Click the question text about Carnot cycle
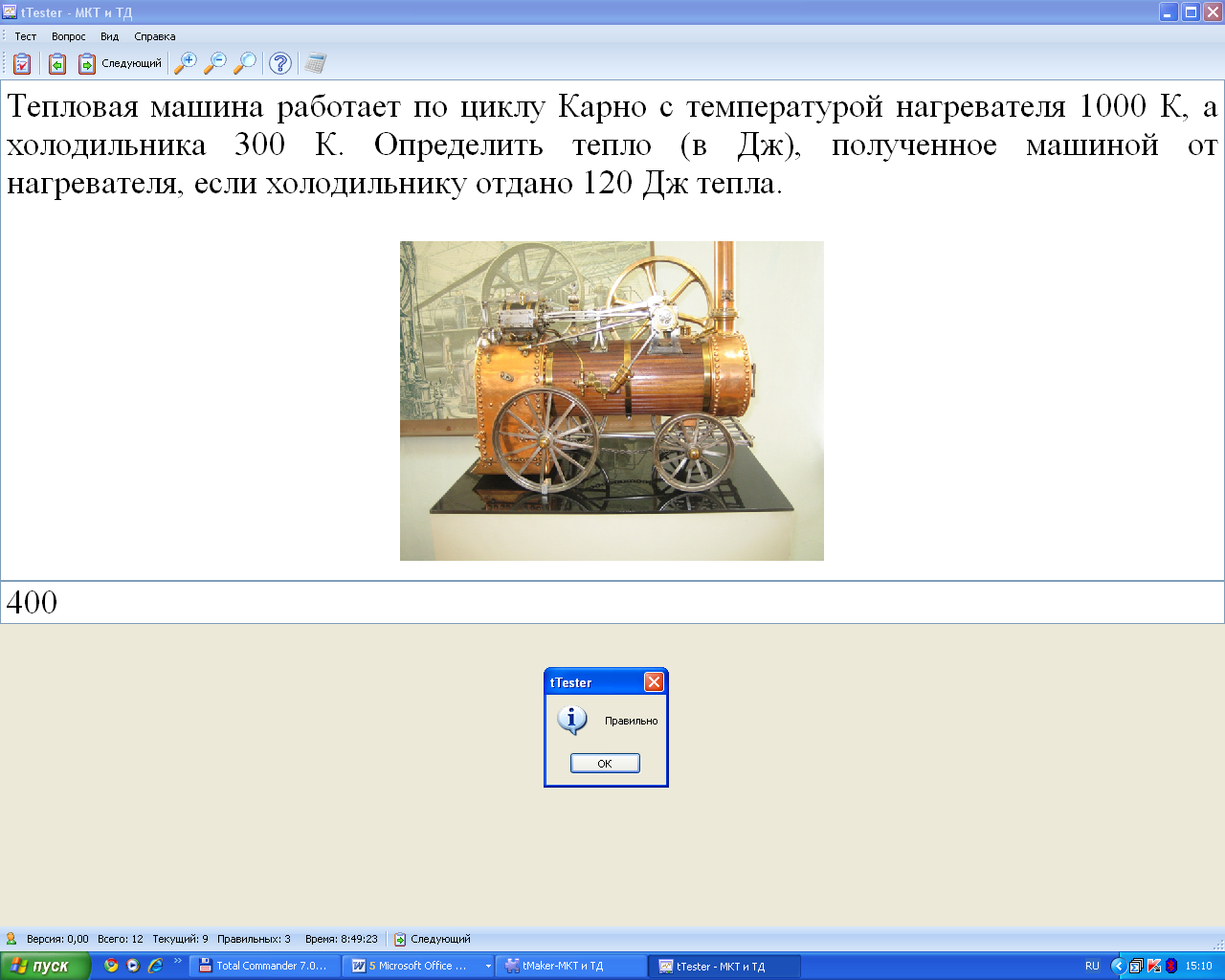The image size is (1225, 980). click(612, 145)
